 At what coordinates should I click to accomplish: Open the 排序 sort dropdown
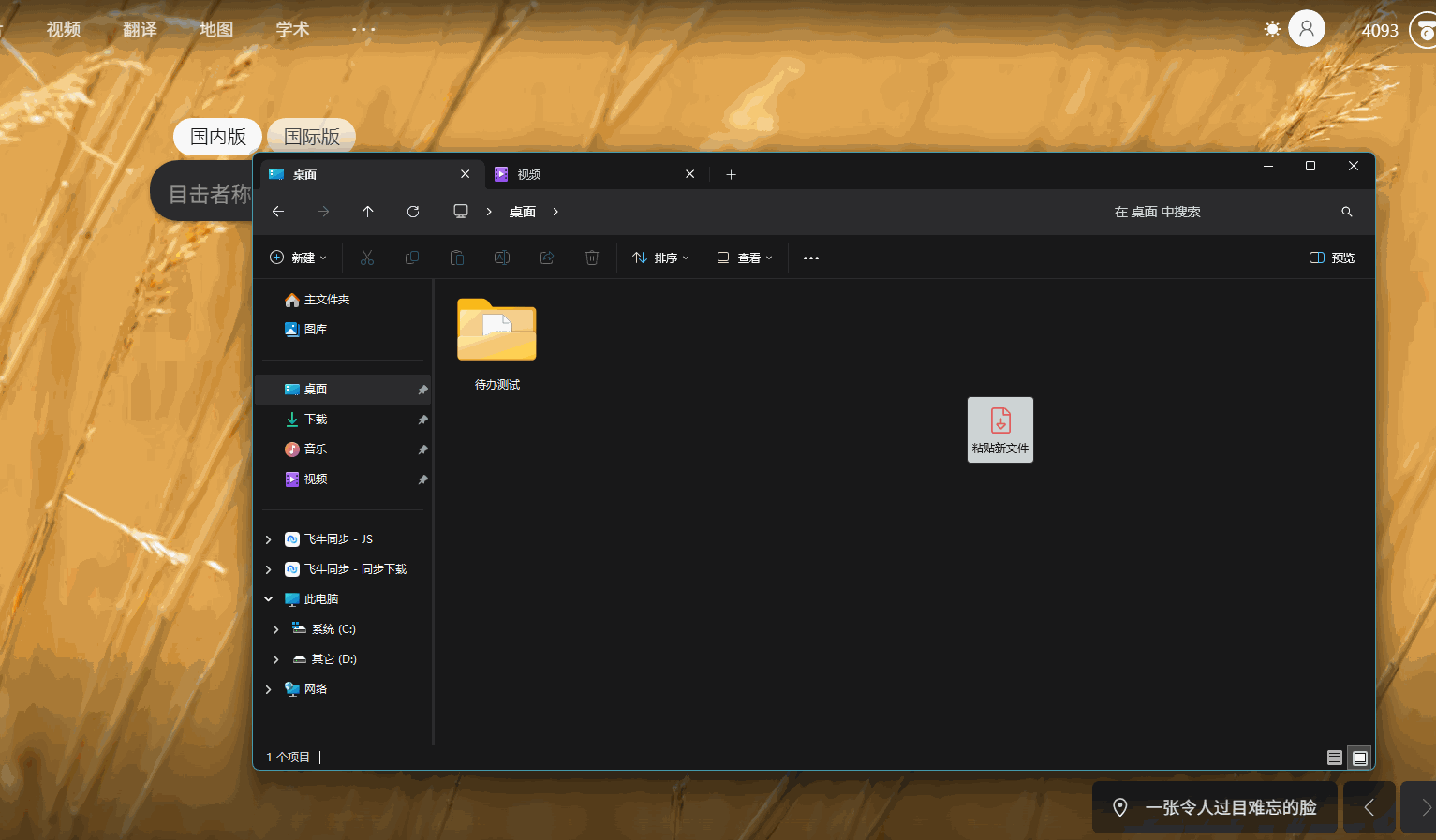point(660,258)
